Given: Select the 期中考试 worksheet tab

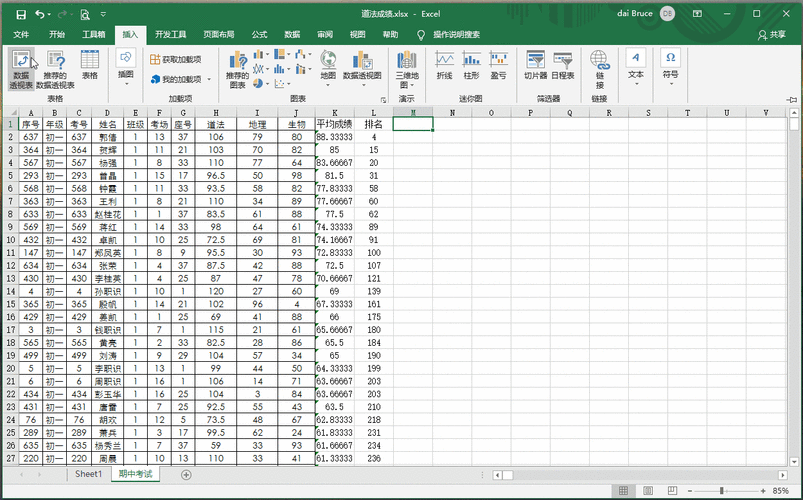Looking at the screenshot, I should [135, 474].
